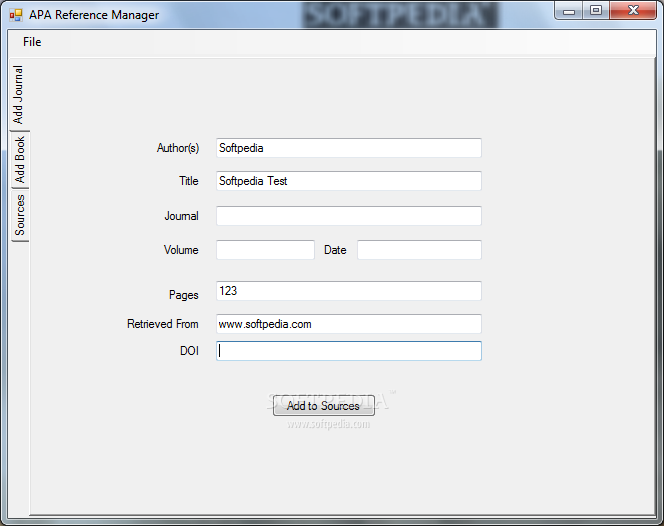Click the APA Reference Manager title icon
The image size is (664, 526).
click(x=16, y=15)
